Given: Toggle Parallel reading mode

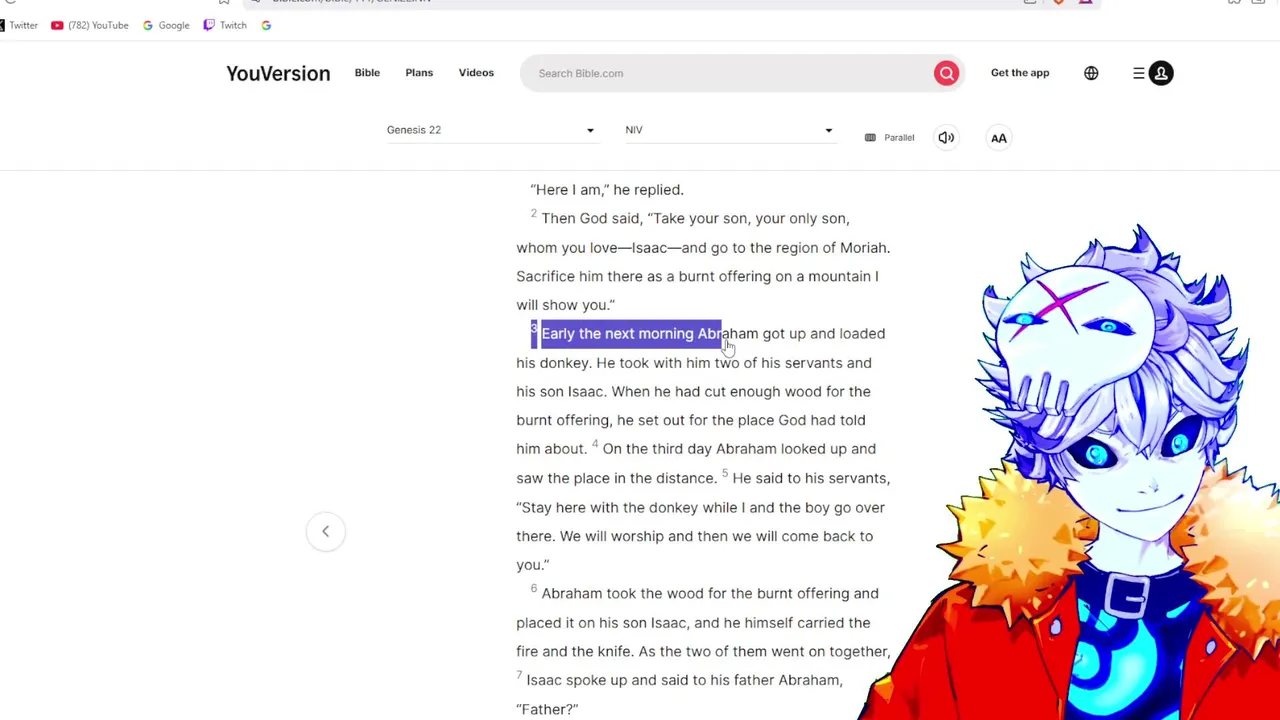Looking at the screenshot, I should (x=889, y=138).
